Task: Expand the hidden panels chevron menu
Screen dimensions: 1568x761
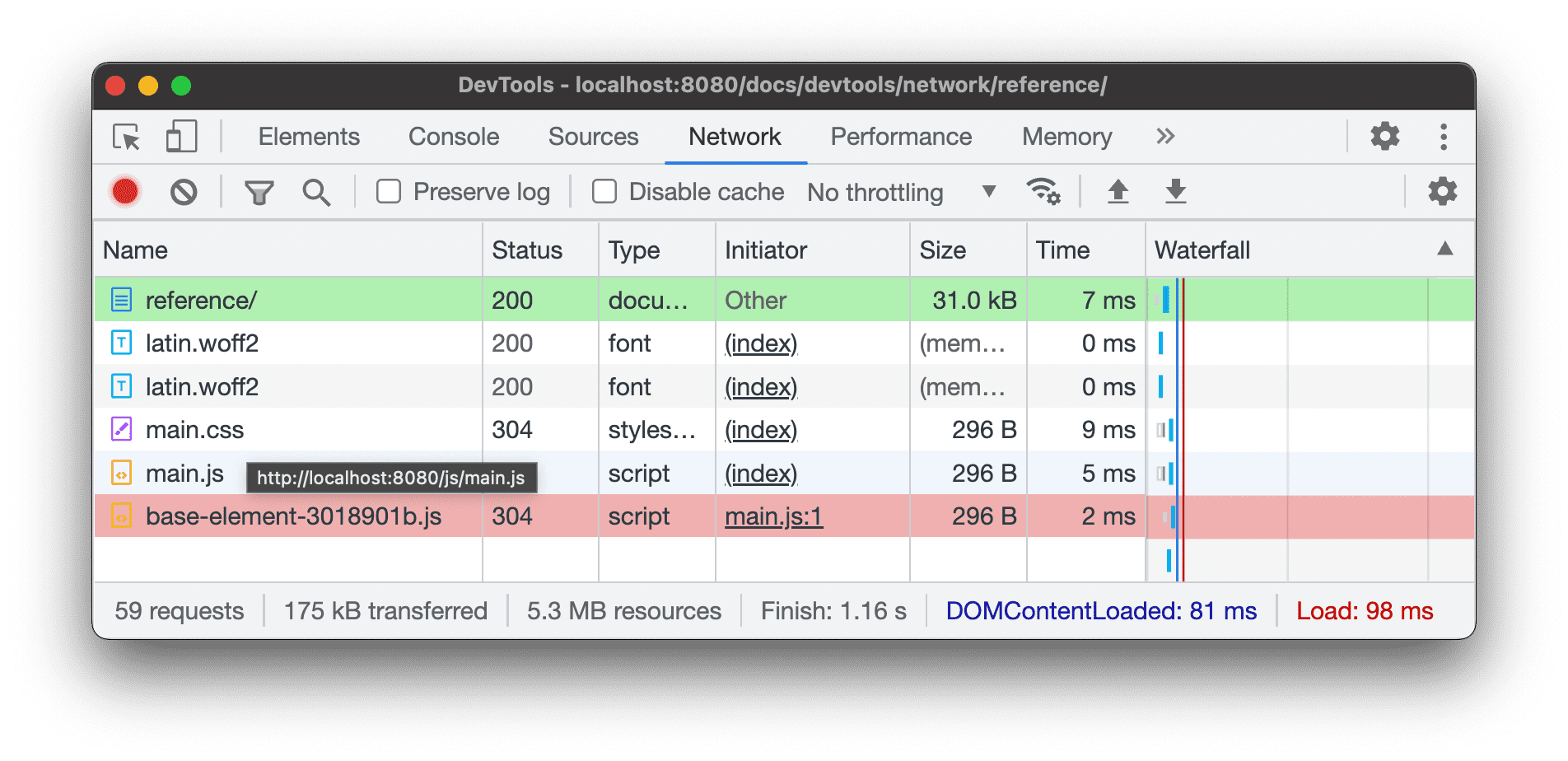Action: (x=1164, y=137)
